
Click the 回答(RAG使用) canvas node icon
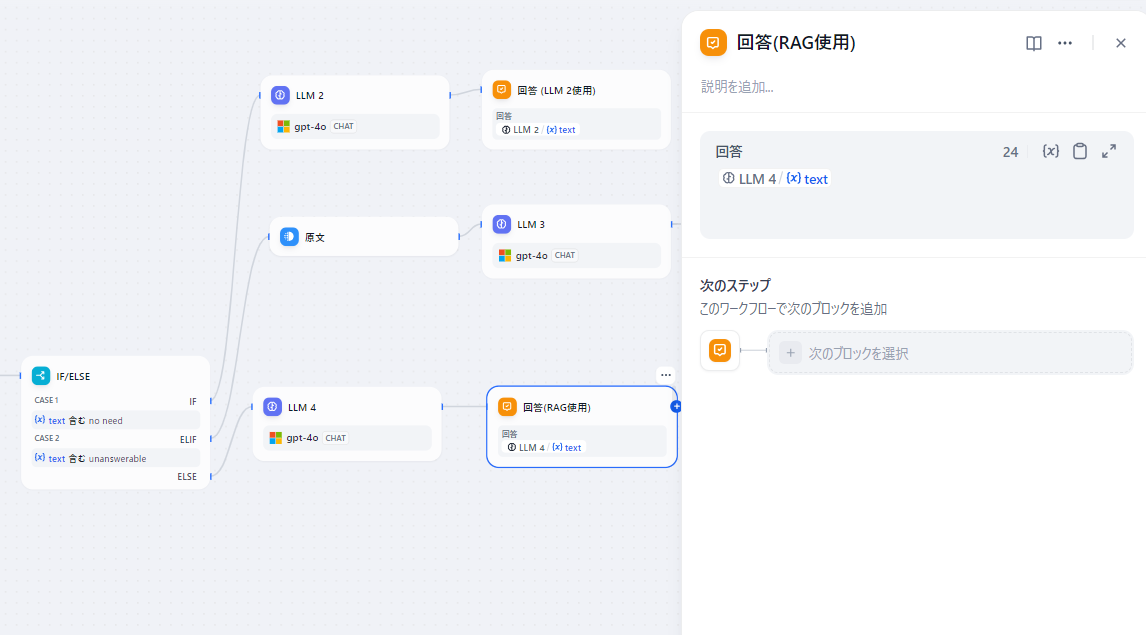point(507,407)
